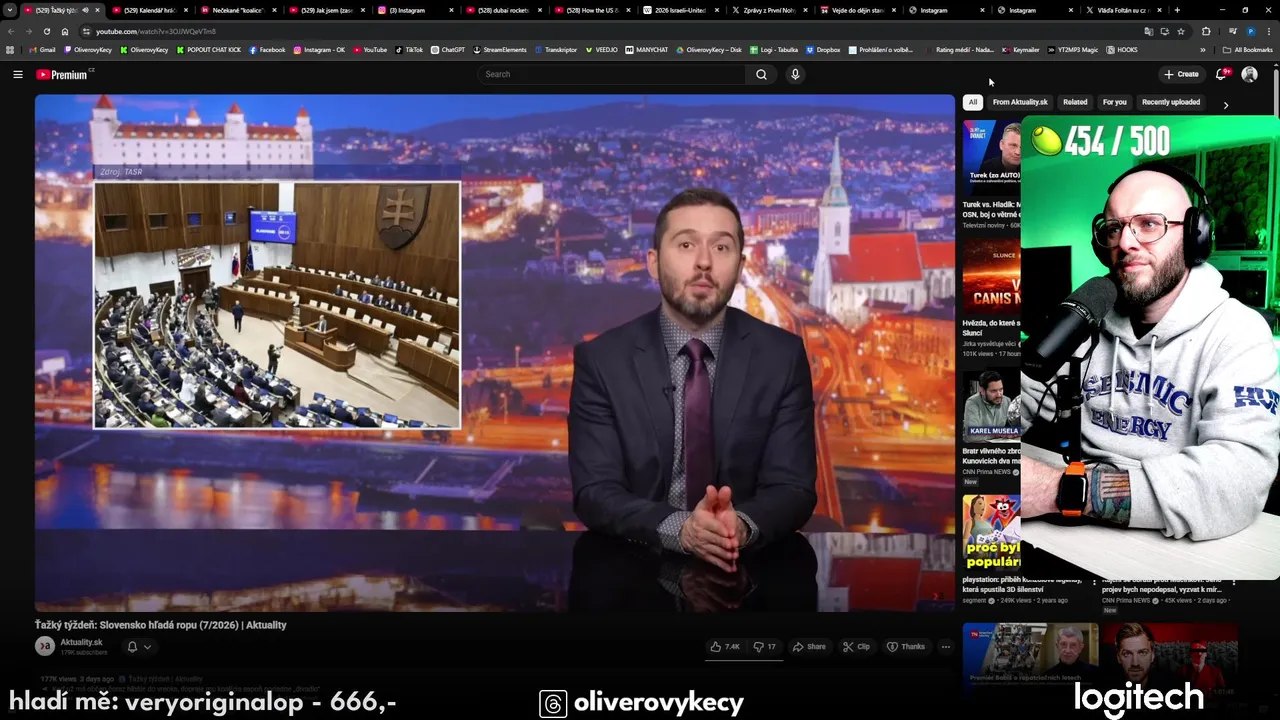
Task: Close the (3) Instagram browser tab
Action: [452, 10]
